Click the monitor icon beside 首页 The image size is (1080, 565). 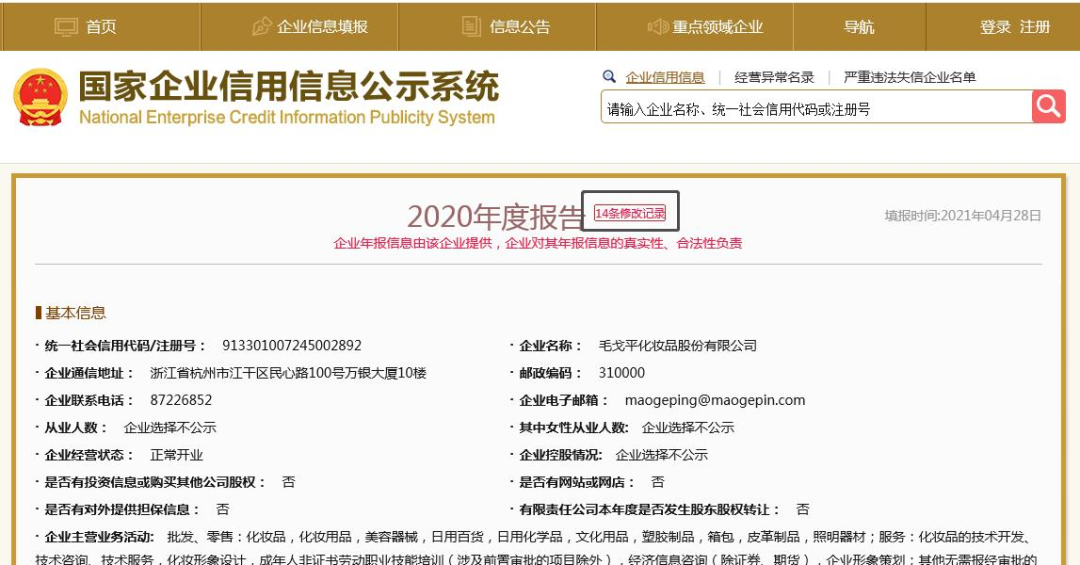click(66, 27)
